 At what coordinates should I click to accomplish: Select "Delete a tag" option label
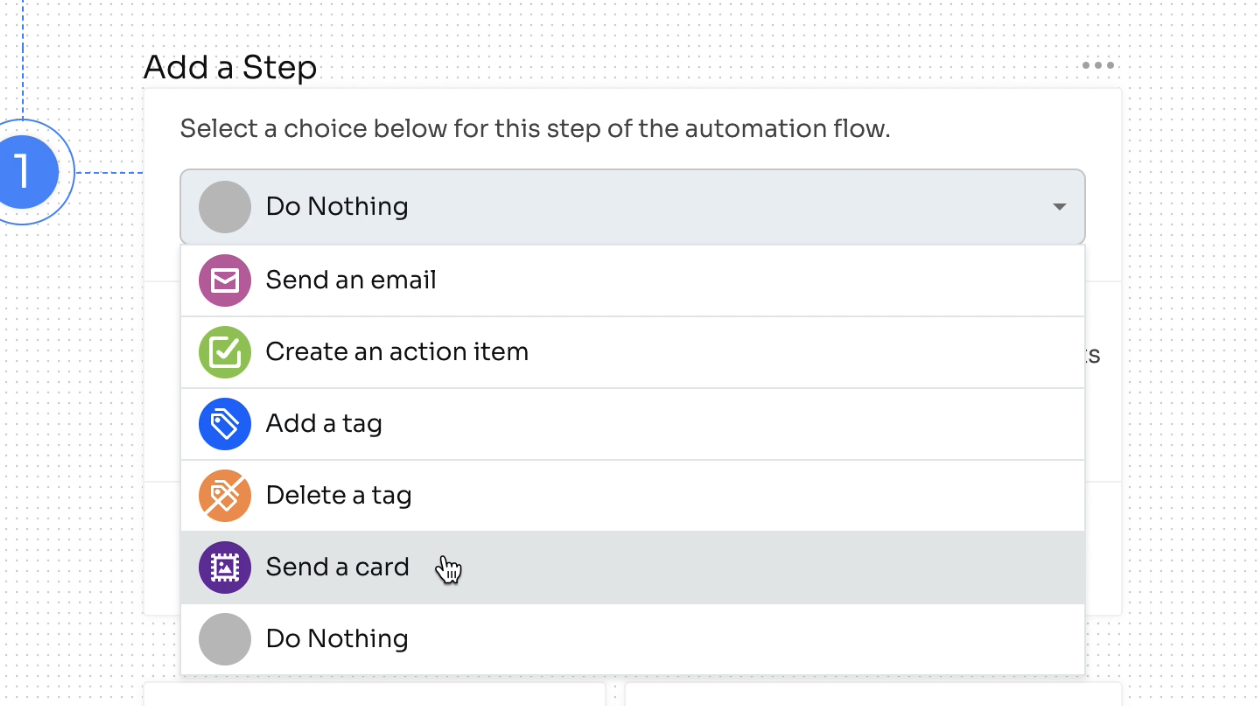pos(339,496)
